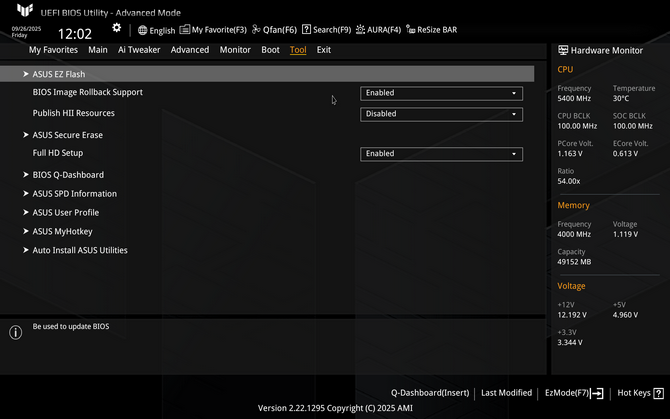Click the English language globe icon

[142, 30]
